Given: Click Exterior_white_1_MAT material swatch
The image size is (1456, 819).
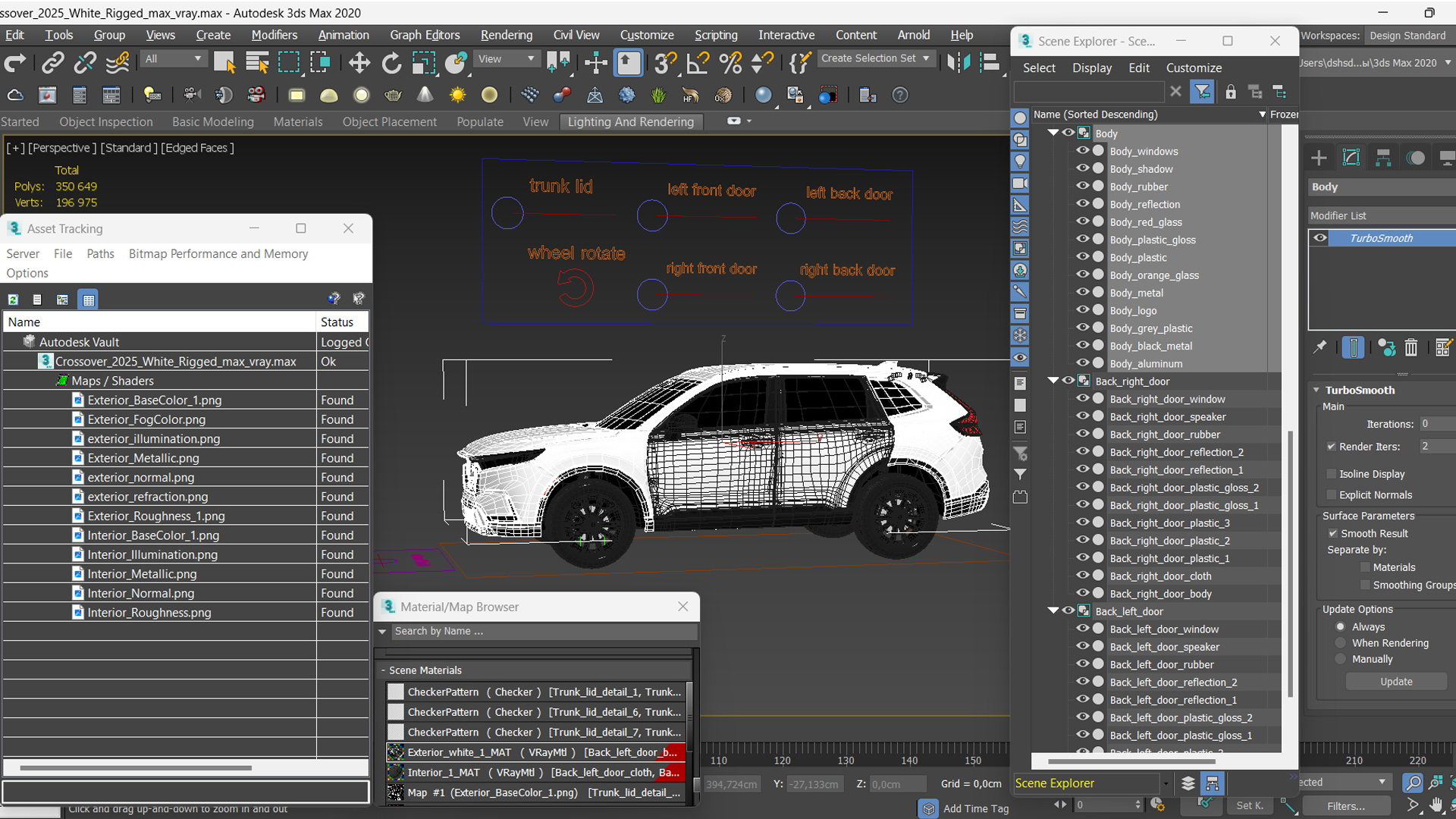Looking at the screenshot, I should [395, 752].
